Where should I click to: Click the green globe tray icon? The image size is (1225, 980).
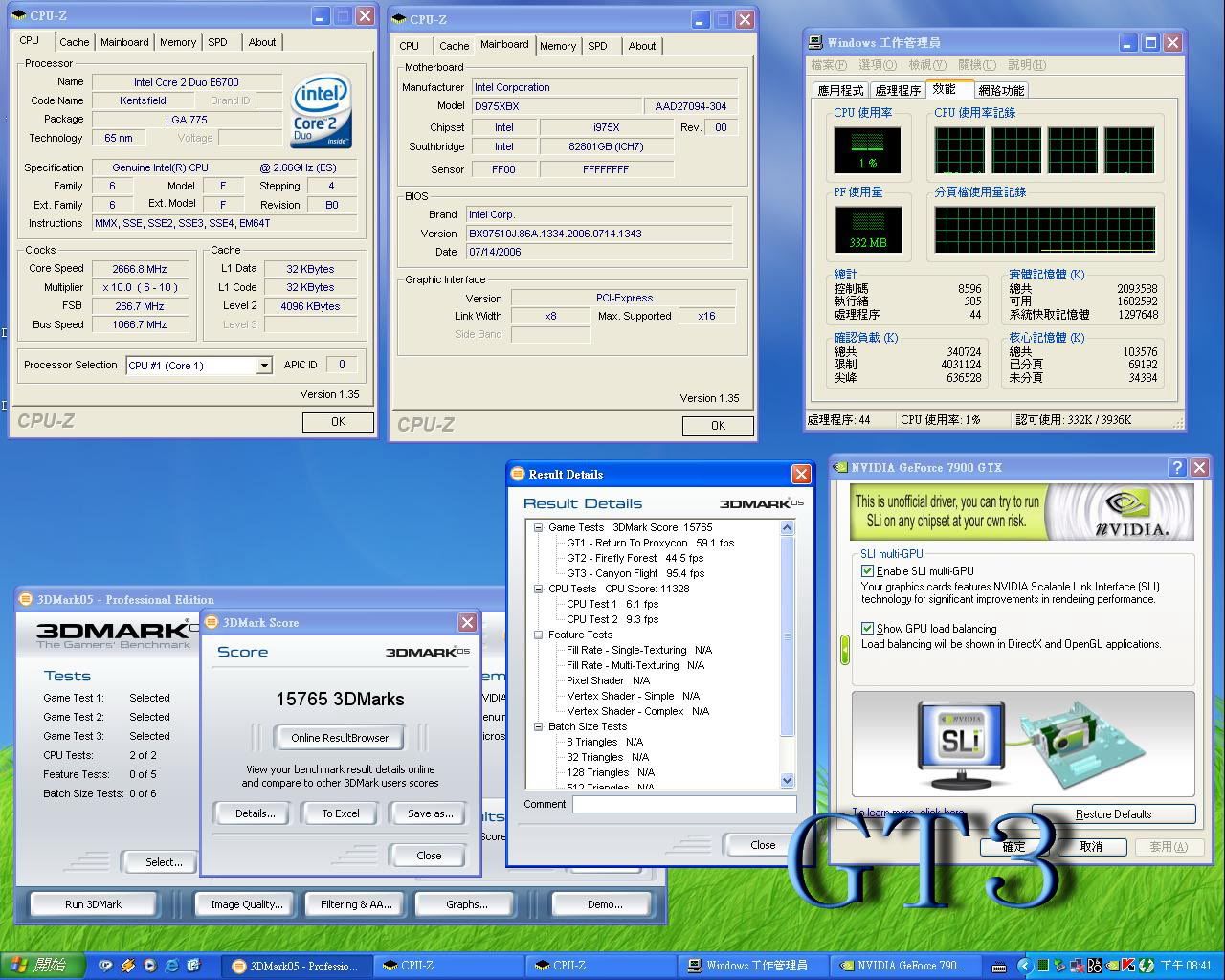[x=1147, y=966]
